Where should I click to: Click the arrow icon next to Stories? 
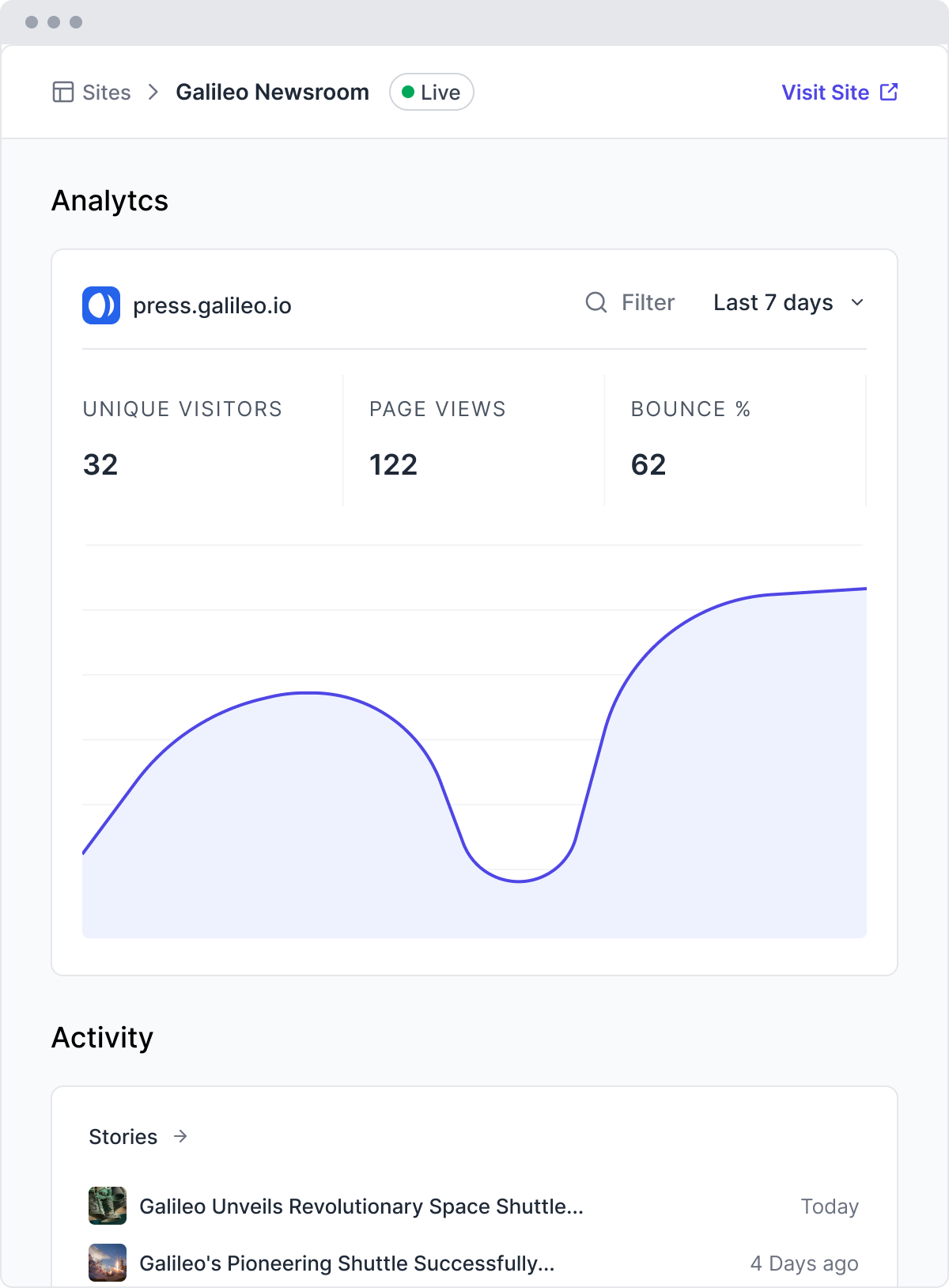(180, 1136)
